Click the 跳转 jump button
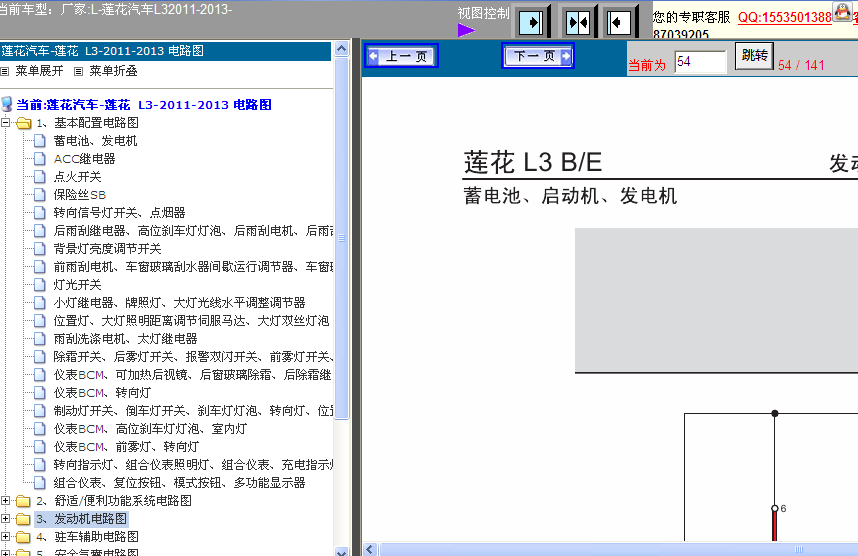This screenshot has width=858, height=556. pyautogui.click(x=754, y=56)
